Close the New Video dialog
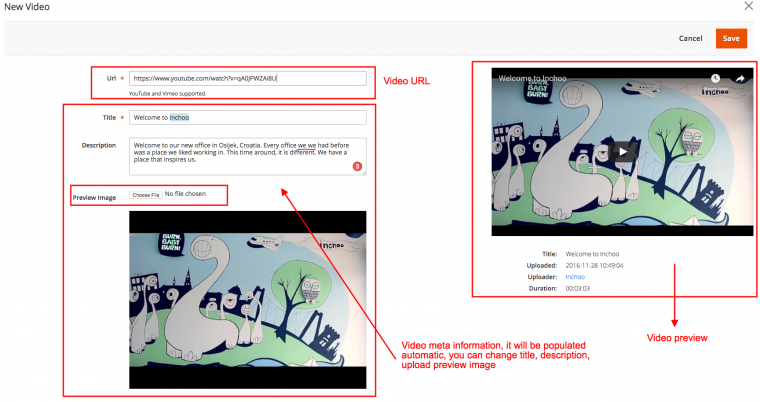The image size is (760, 402). click(x=748, y=6)
